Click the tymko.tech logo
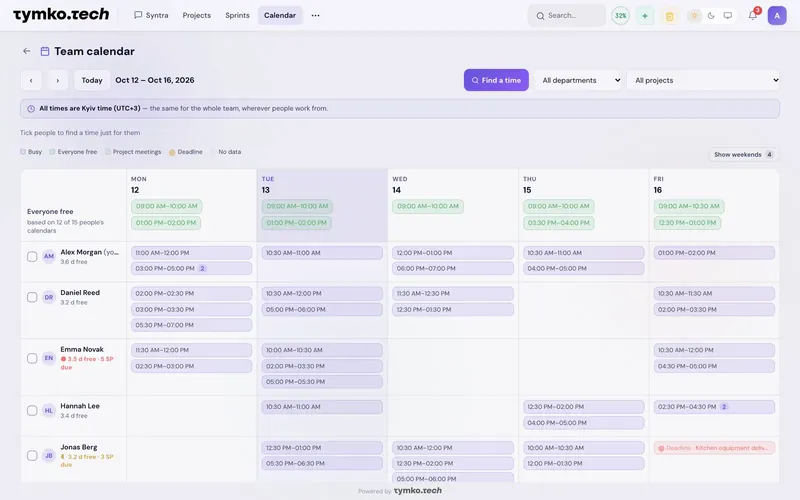This screenshot has width=800, height=500. click(61, 15)
